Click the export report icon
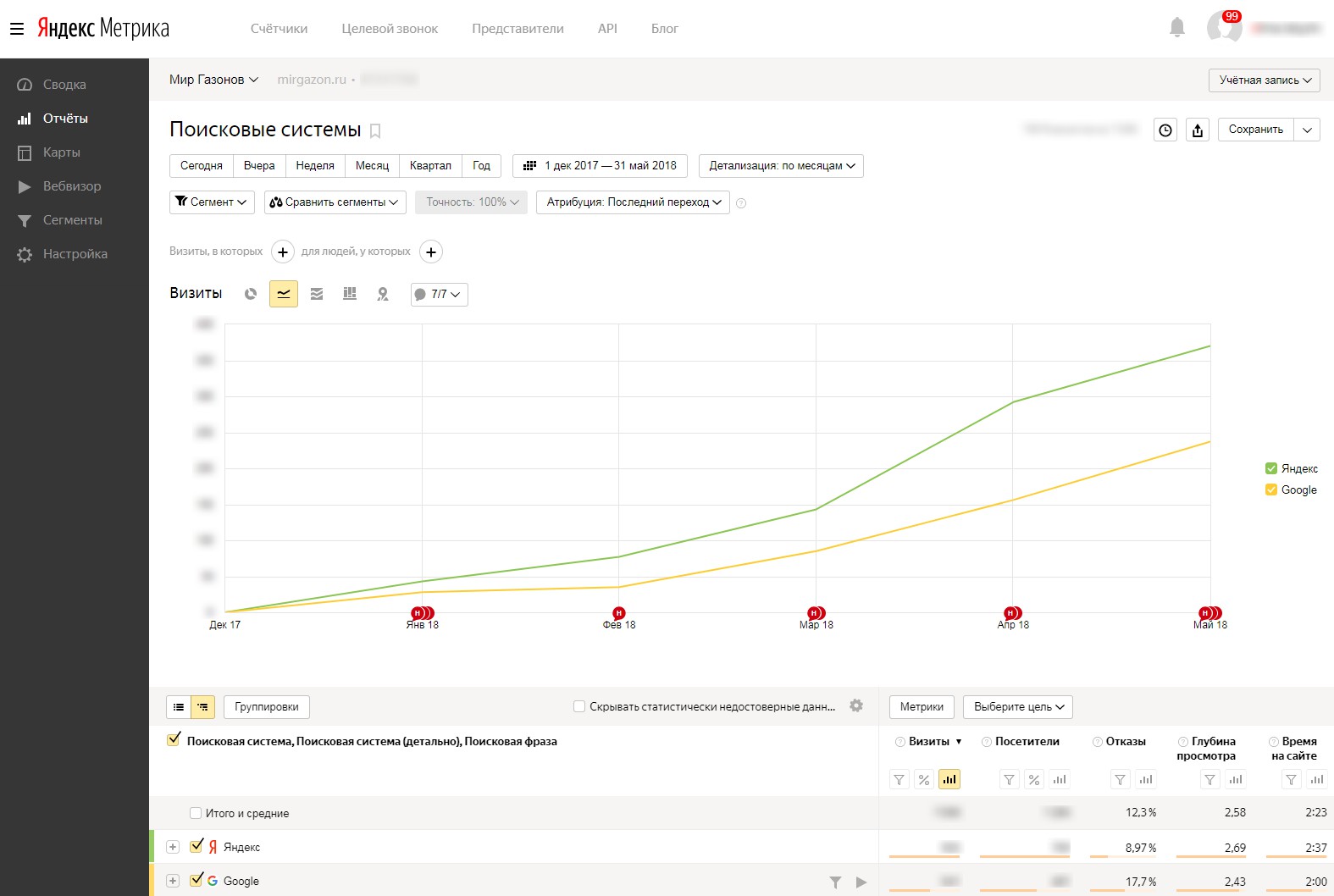This screenshot has width=1334, height=896. [x=1198, y=130]
